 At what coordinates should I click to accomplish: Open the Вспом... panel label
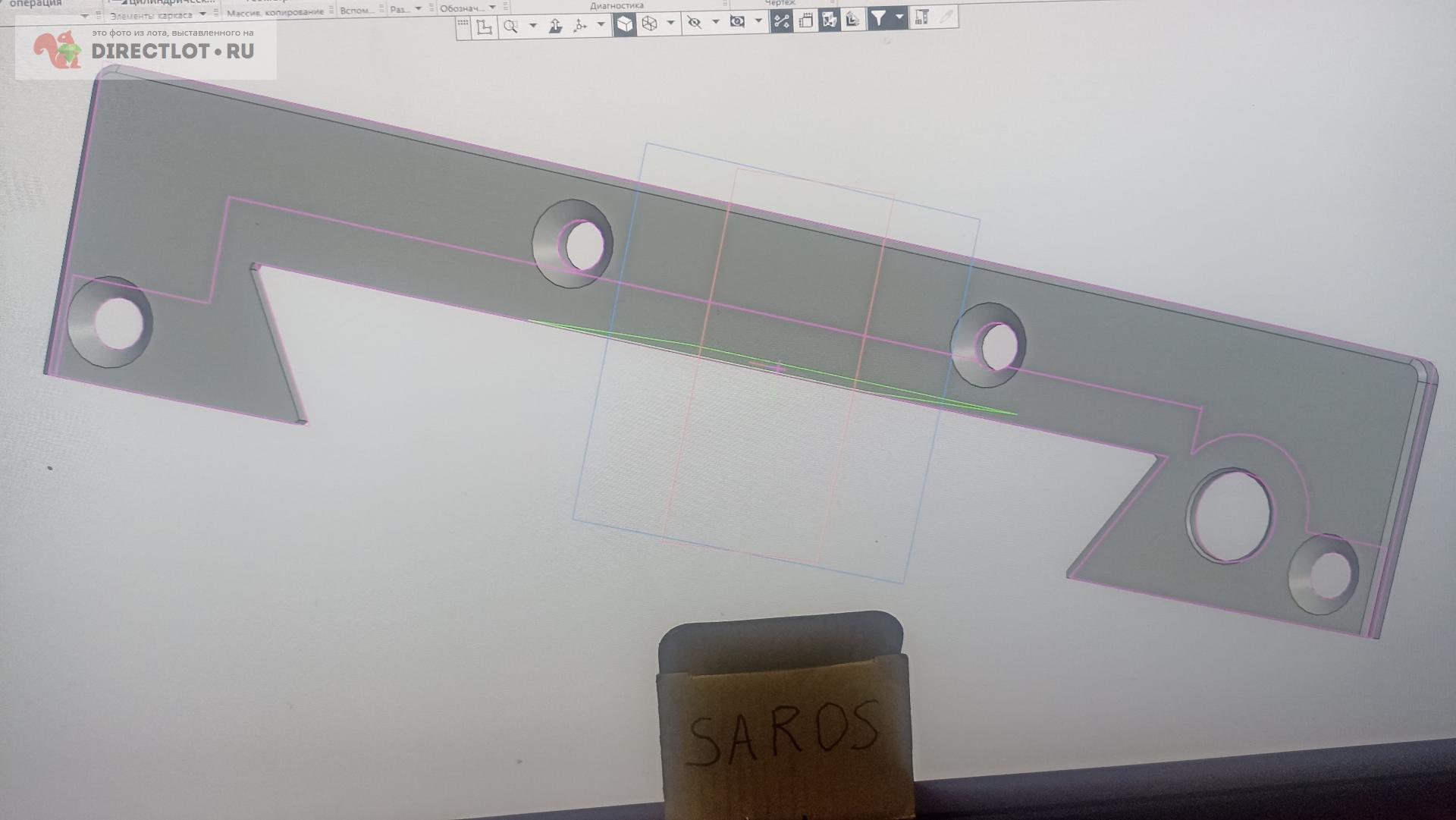click(356, 11)
